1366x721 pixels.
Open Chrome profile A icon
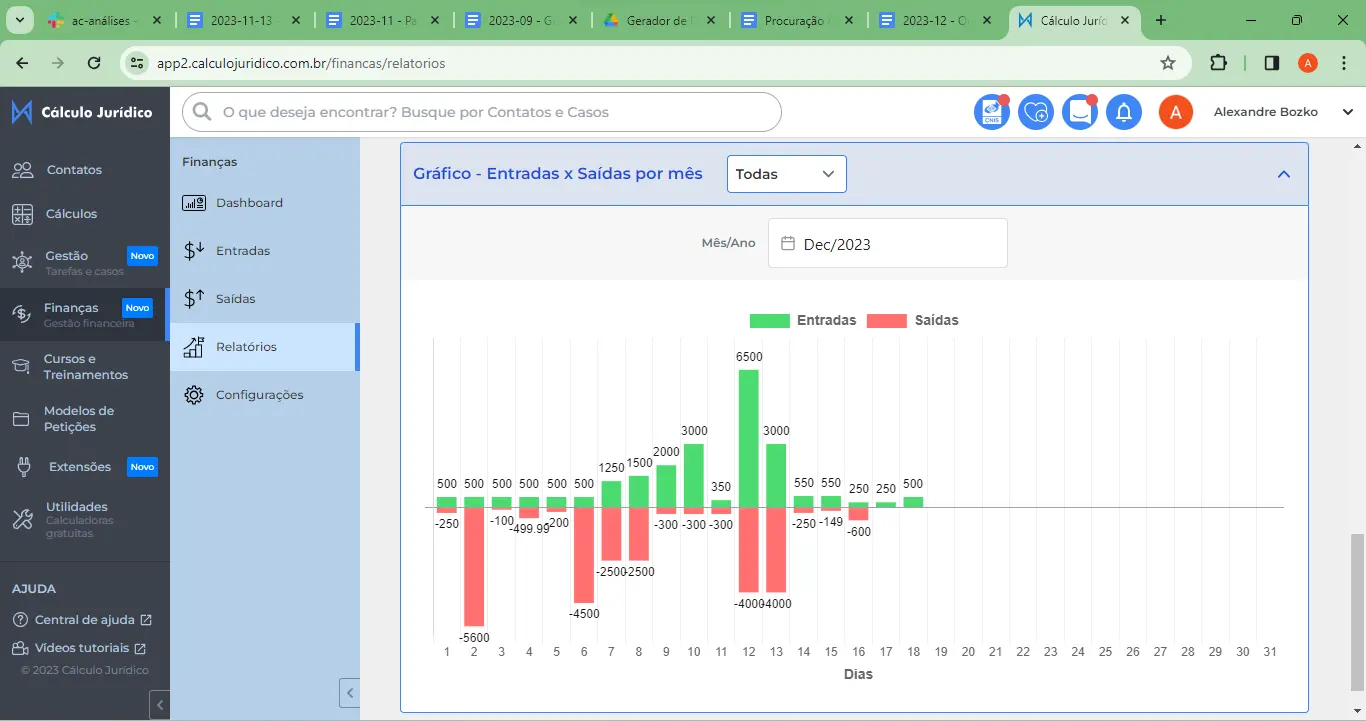pos(1308,63)
